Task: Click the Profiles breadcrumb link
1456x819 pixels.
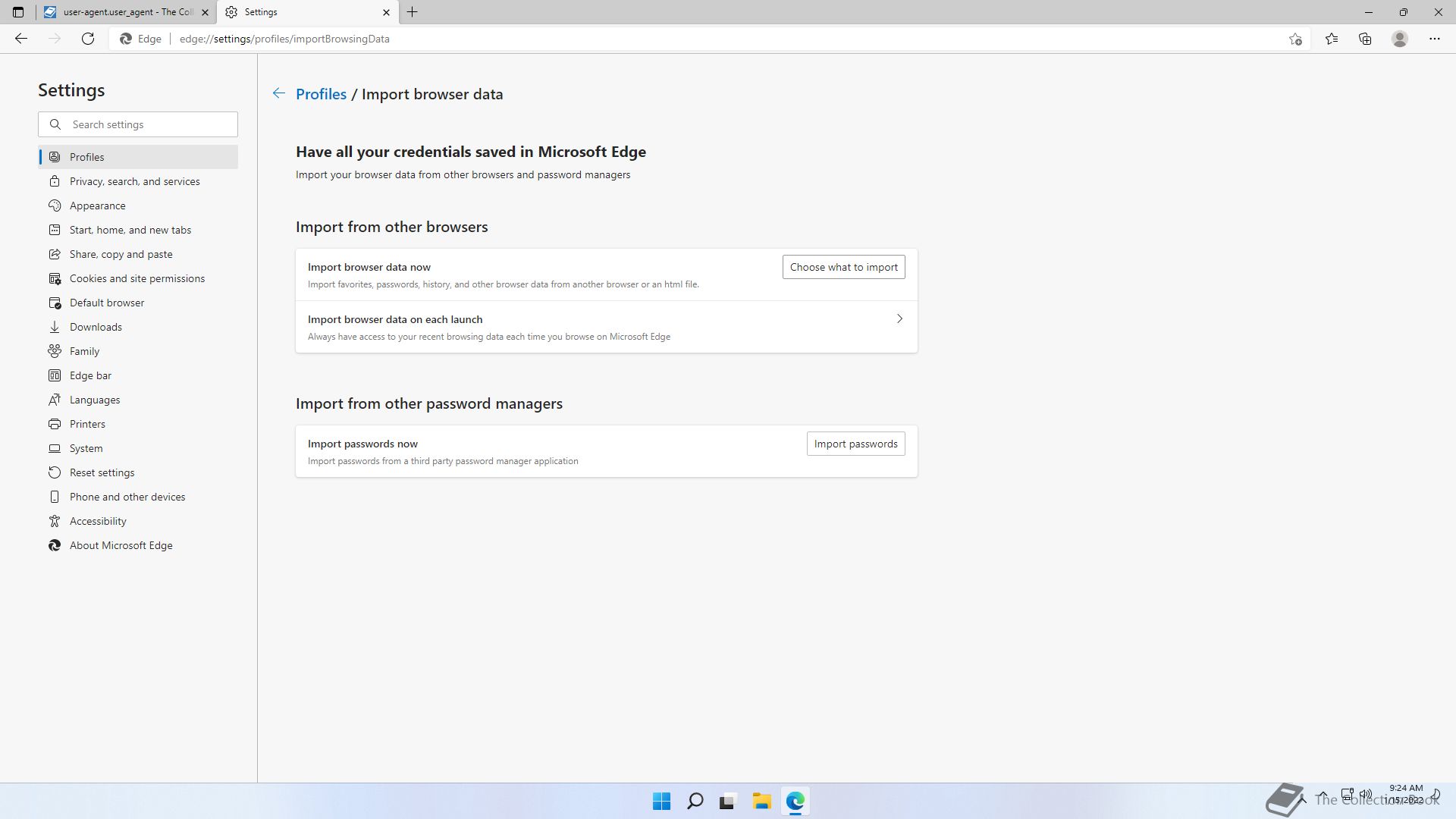Action: point(321,94)
